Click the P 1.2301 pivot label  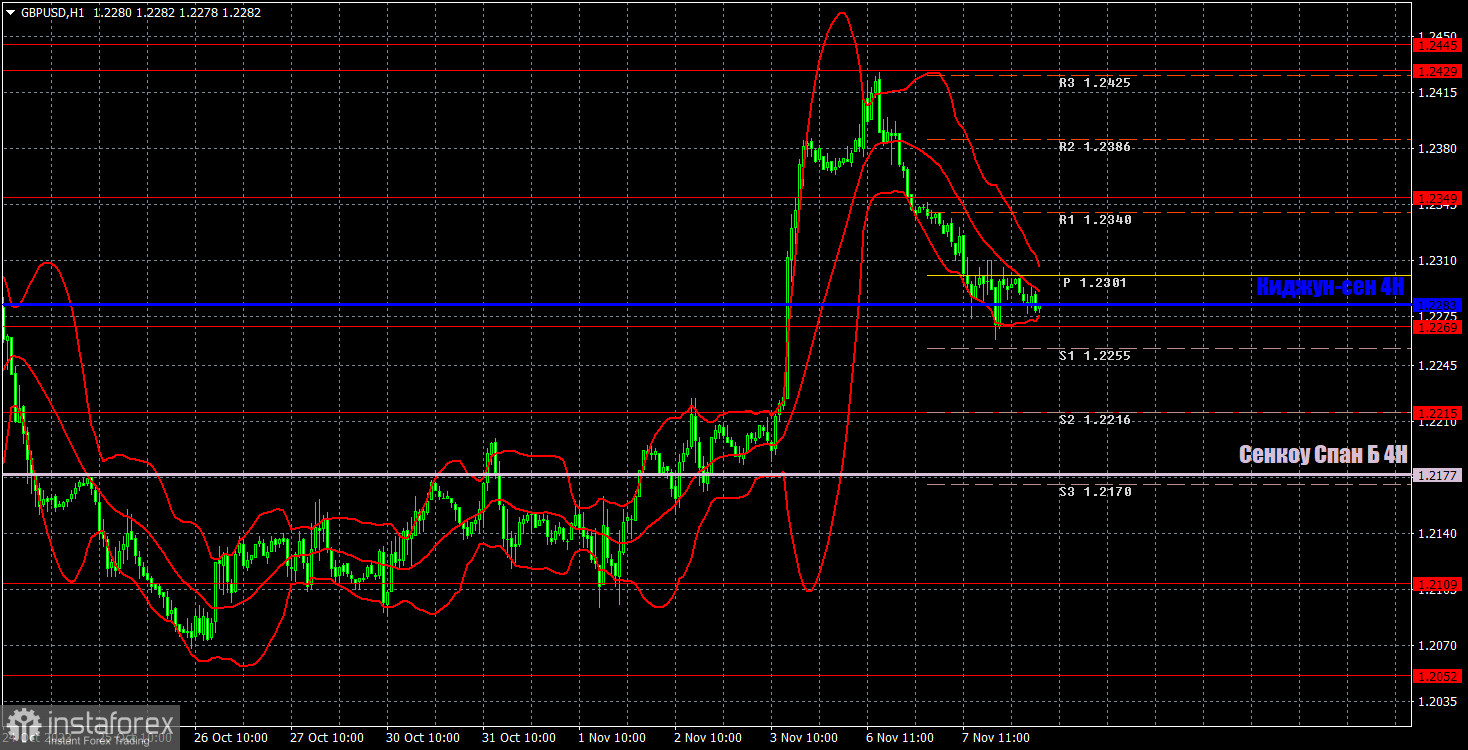pyautogui.click(x=1095, y=283)
